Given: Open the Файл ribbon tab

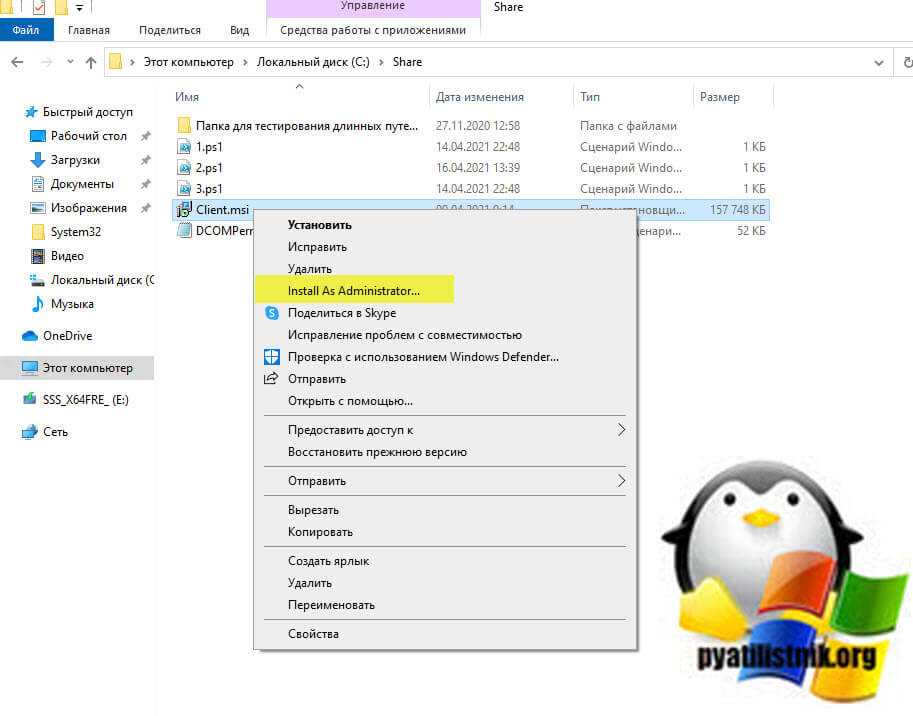Looking at the screenshot, I should [x=26, y=30].
